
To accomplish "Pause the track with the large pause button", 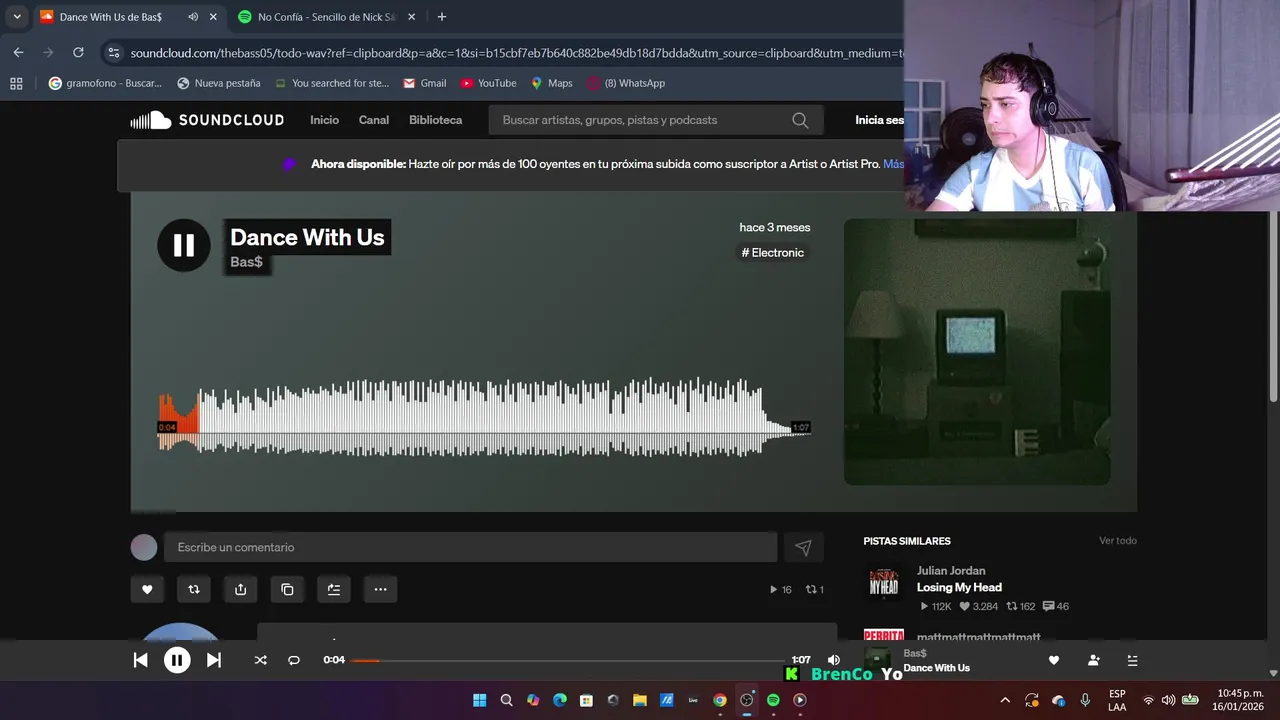I will click(184, 245).
